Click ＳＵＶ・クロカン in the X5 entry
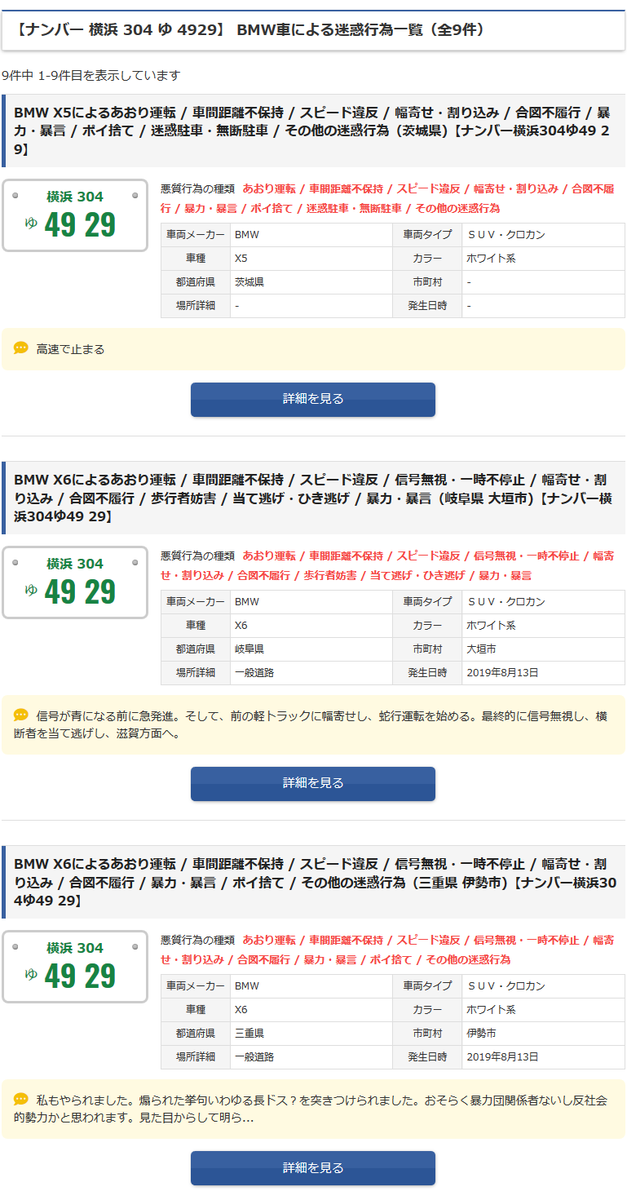This screenshot has width=627, height=1200. [x=506, y=234]
